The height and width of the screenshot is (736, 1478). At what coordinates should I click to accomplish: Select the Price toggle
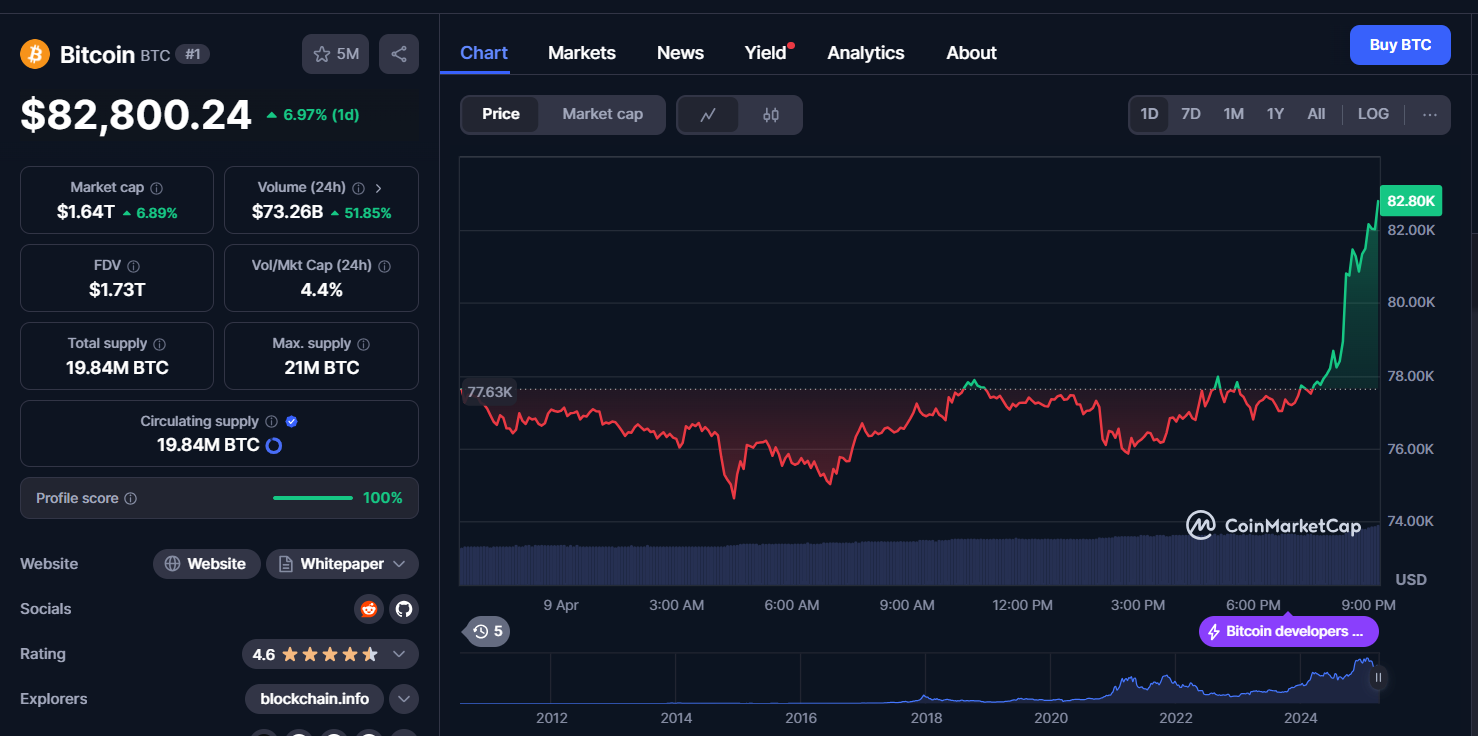[500, 114]
